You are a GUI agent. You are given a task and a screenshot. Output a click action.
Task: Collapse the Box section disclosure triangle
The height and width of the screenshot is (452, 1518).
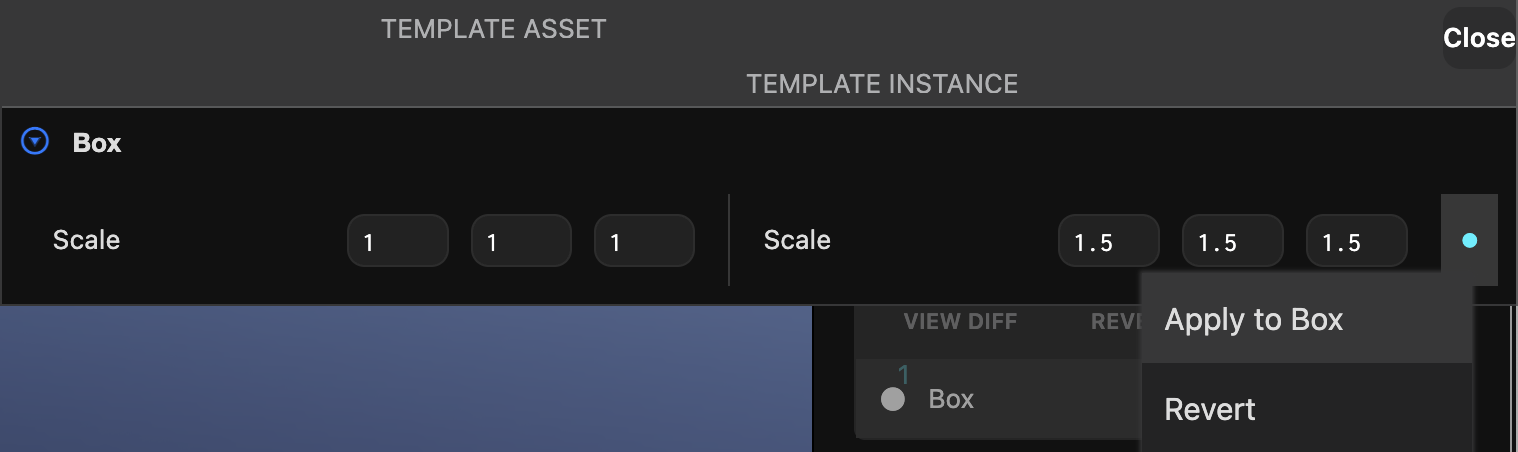click(35, 143)
